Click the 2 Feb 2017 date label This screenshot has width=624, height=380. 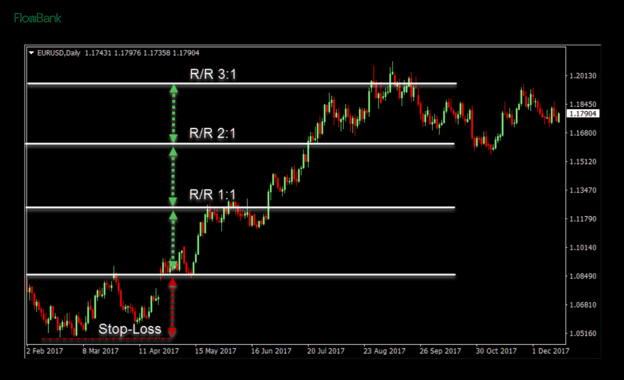(45, 351)
